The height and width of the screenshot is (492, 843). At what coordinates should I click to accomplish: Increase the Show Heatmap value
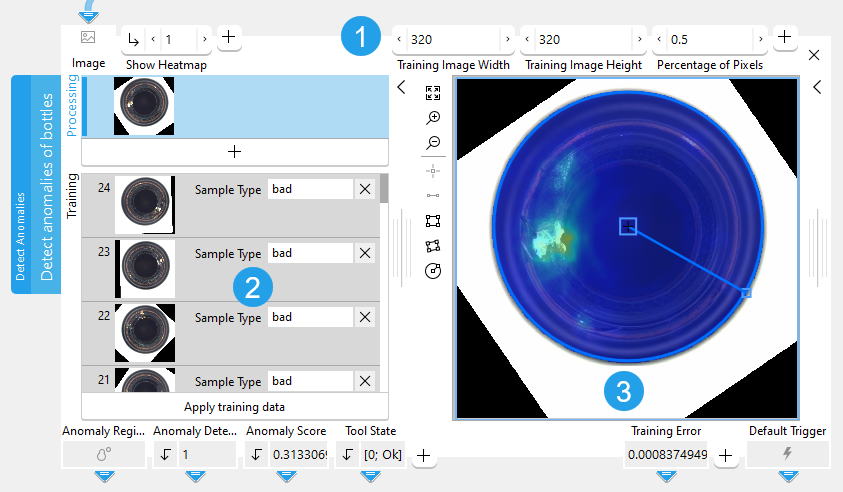pyautogui.click(x=204, y=39)
